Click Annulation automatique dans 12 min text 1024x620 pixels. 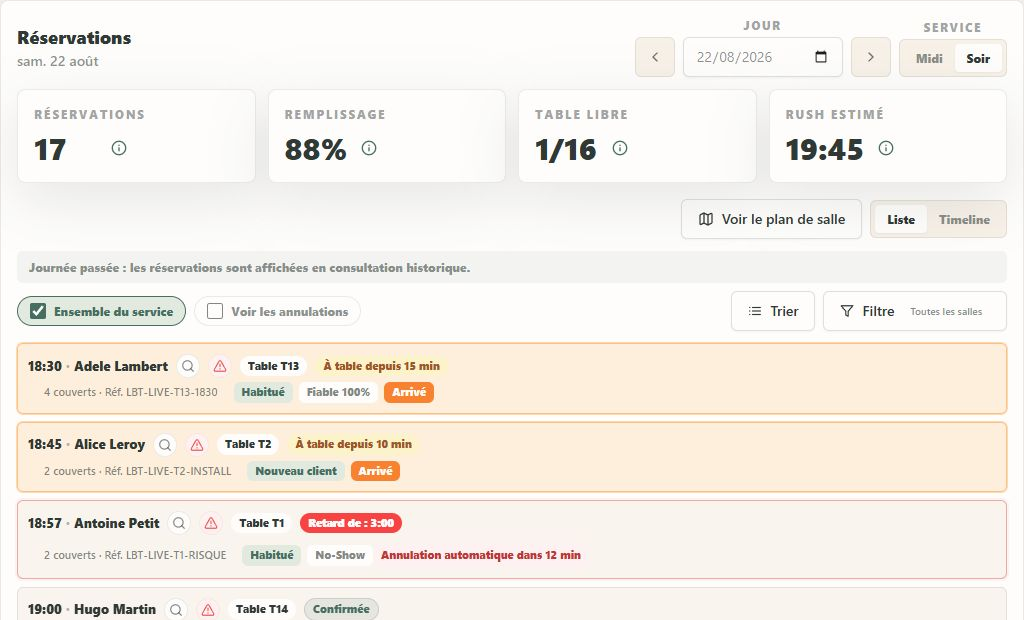tap(481, 555)
